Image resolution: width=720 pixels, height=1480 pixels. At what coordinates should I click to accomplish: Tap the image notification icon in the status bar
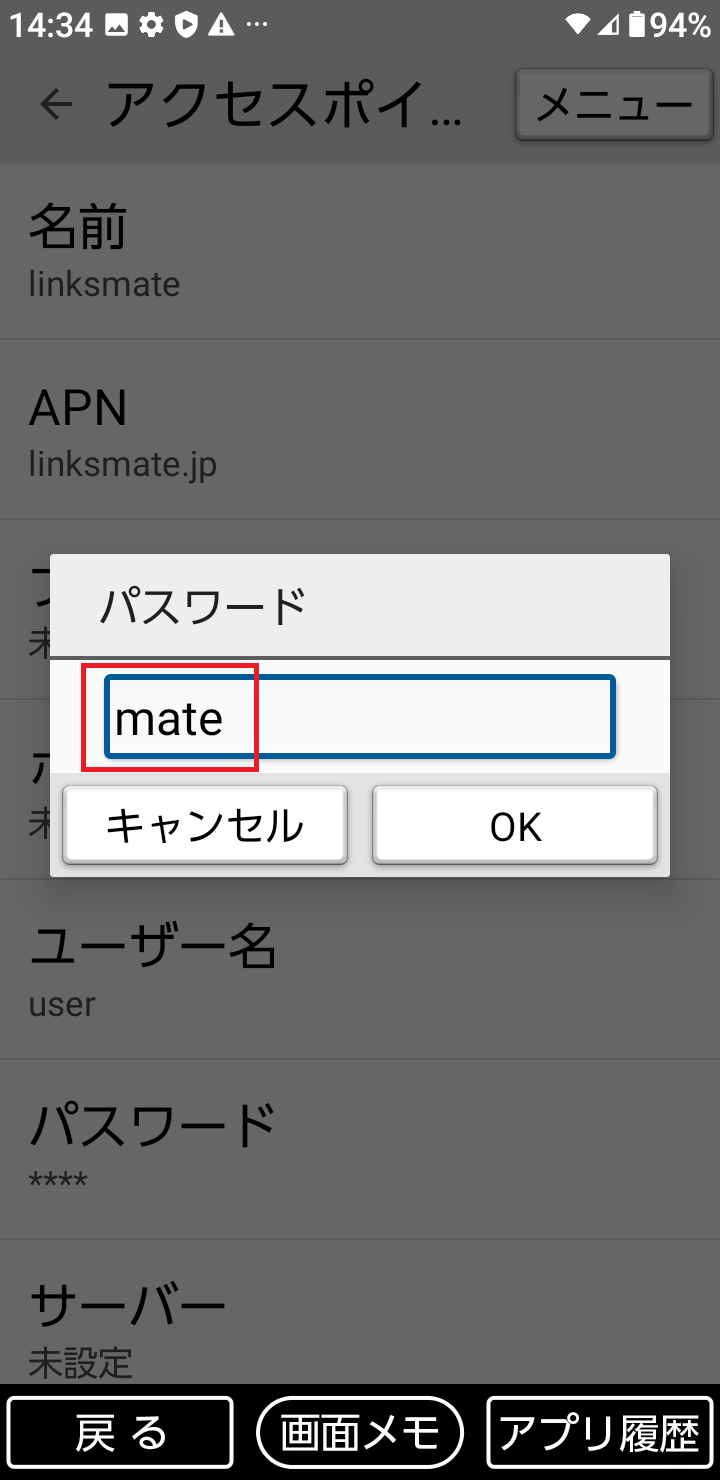(x=117, y=26)
